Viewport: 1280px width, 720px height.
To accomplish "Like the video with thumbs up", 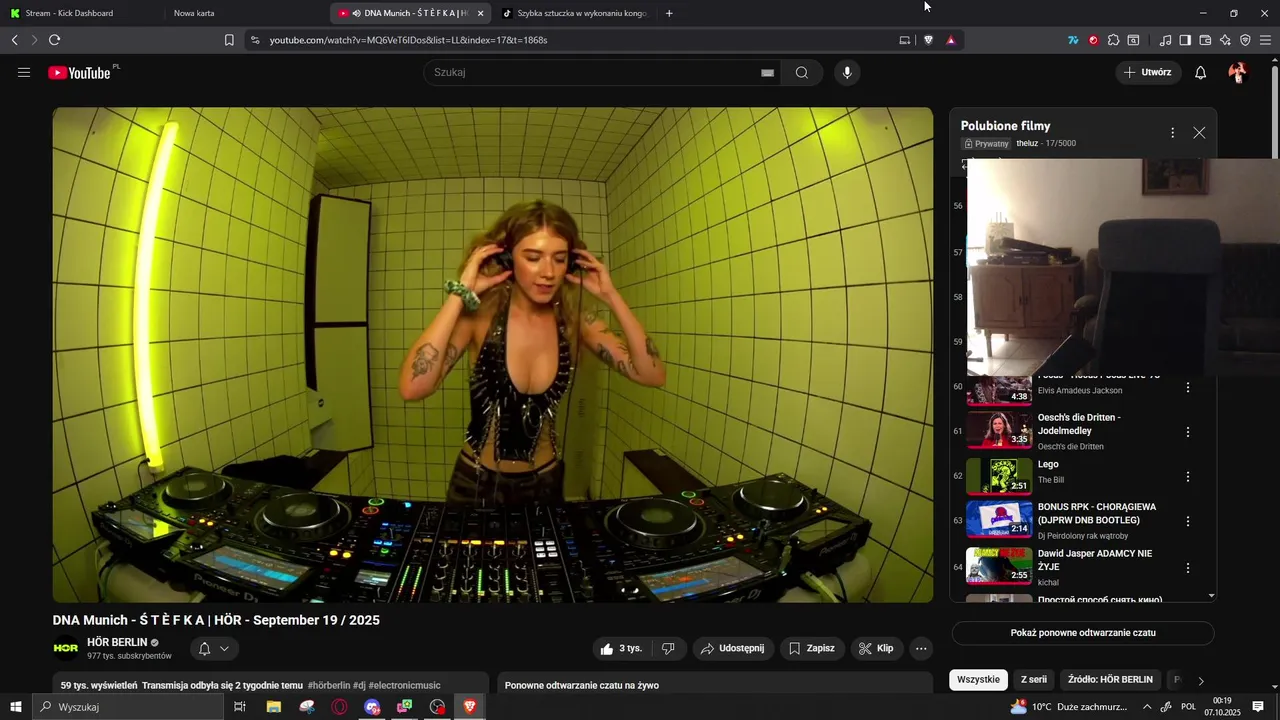I will point(621,648).
